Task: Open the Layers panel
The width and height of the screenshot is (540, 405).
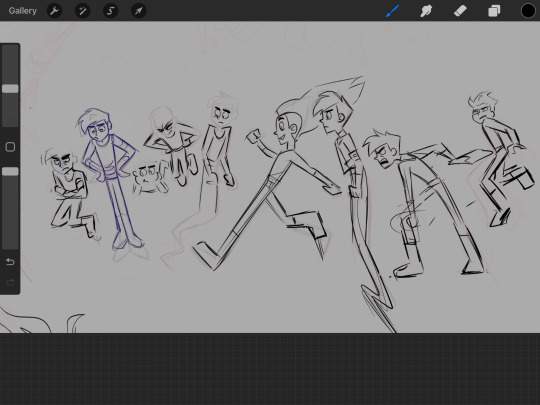Action: [494, 11]
